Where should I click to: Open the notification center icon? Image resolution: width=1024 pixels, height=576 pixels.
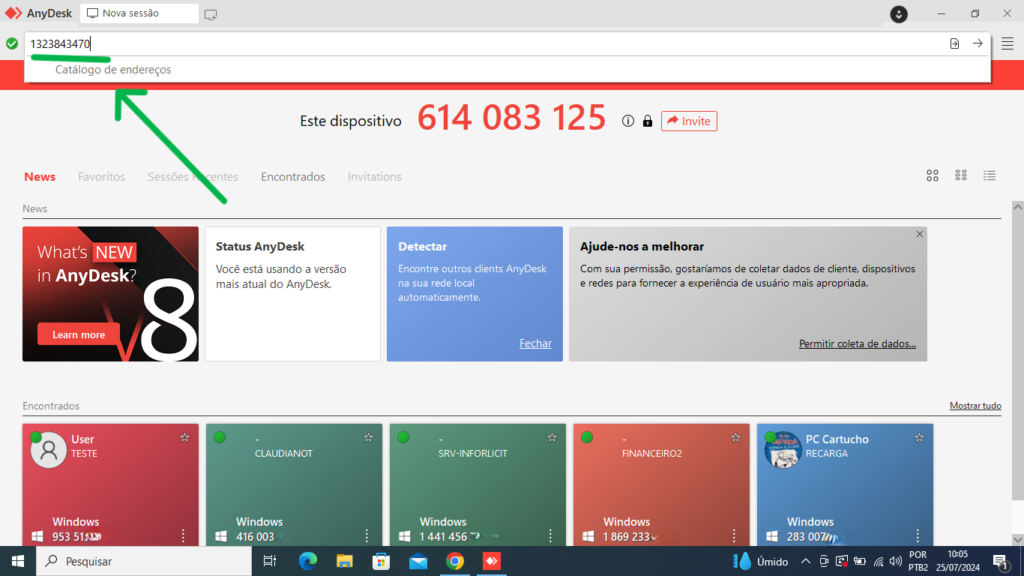point(1001,562)
